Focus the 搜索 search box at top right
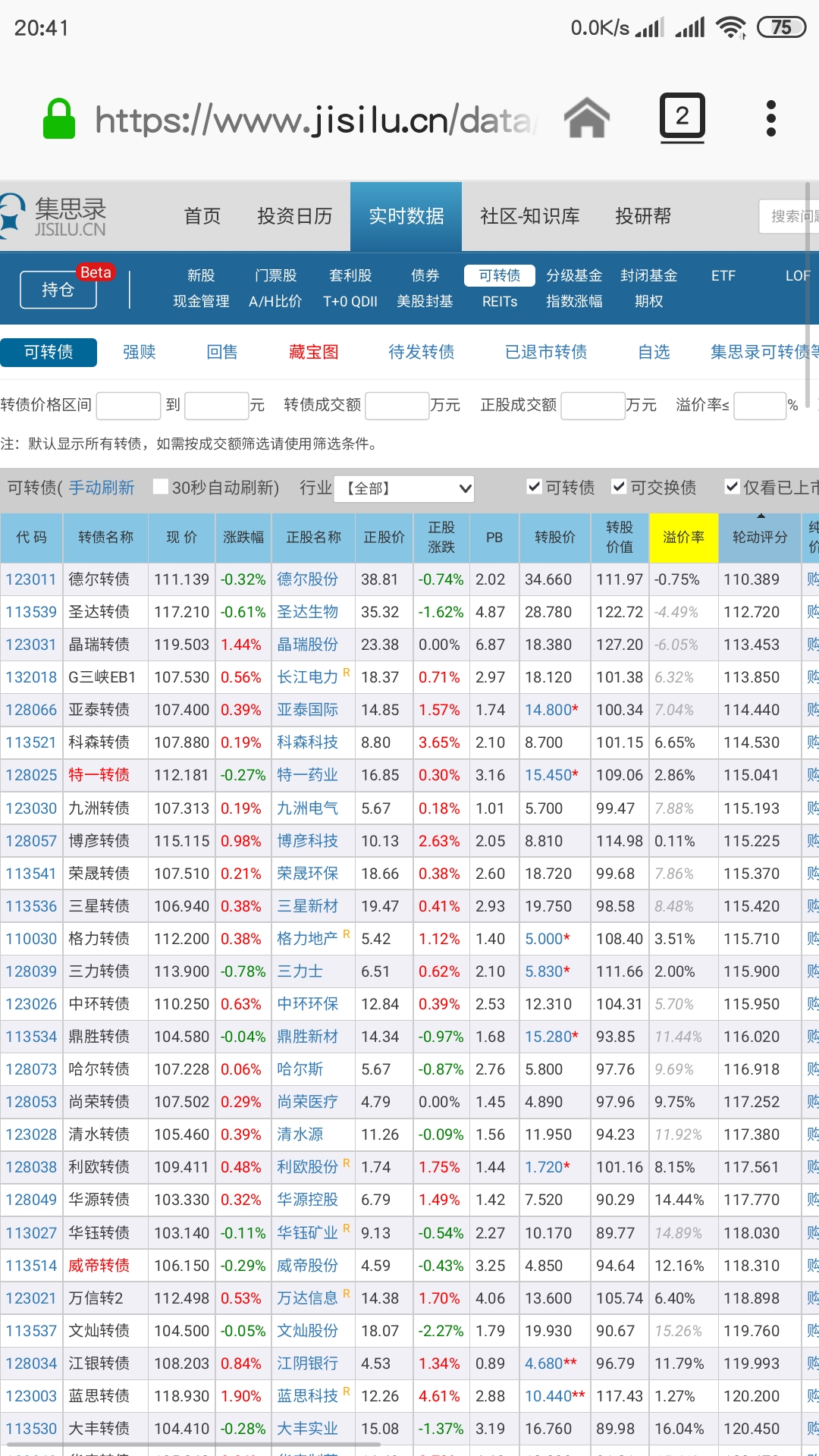 [789, 216]
